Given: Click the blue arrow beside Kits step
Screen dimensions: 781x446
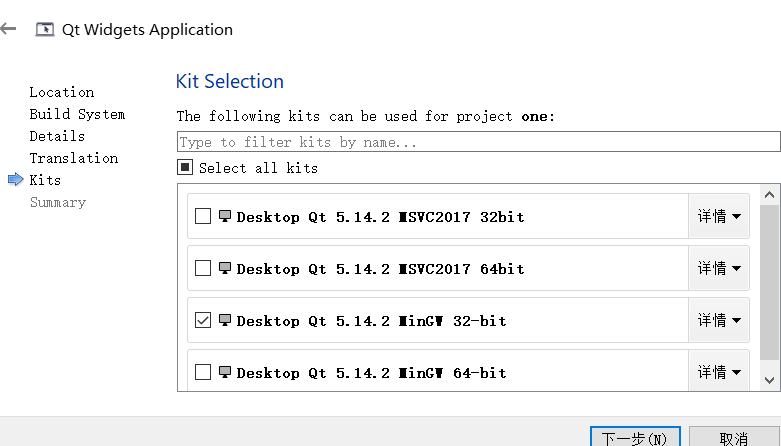Looking at the screenshot, I should (15, 180).
